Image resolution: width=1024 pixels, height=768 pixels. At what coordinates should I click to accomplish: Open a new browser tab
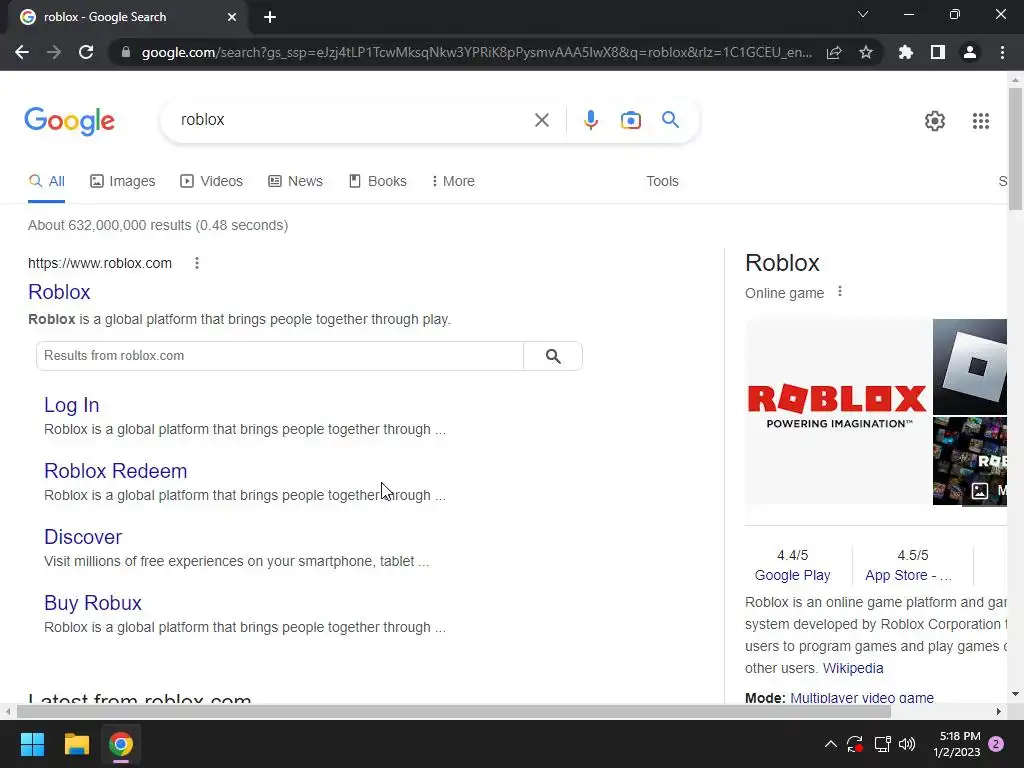click(x=270, y=17)
